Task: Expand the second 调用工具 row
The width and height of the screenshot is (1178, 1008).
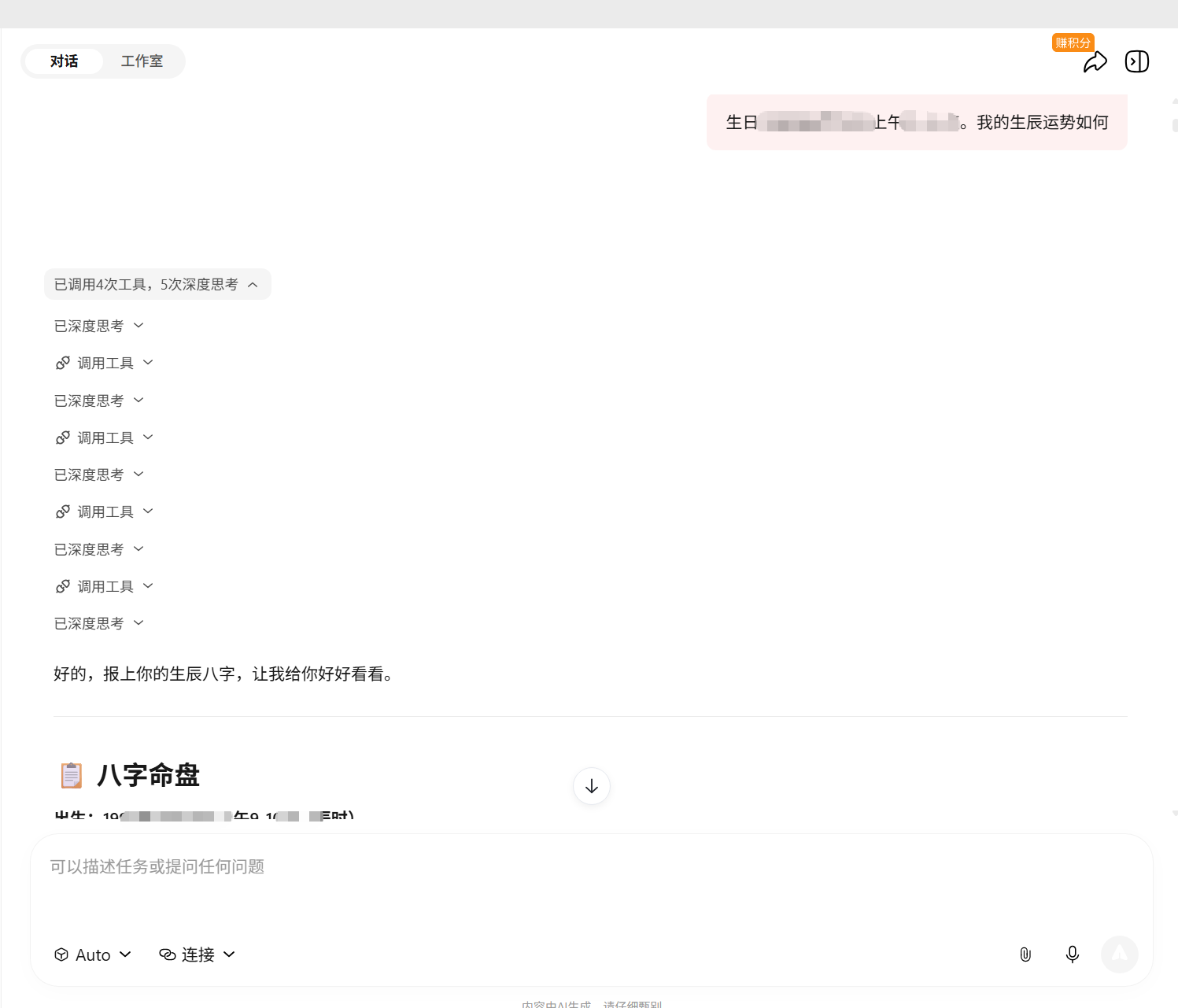Action: pyautogui.click(x=104, y=438)
